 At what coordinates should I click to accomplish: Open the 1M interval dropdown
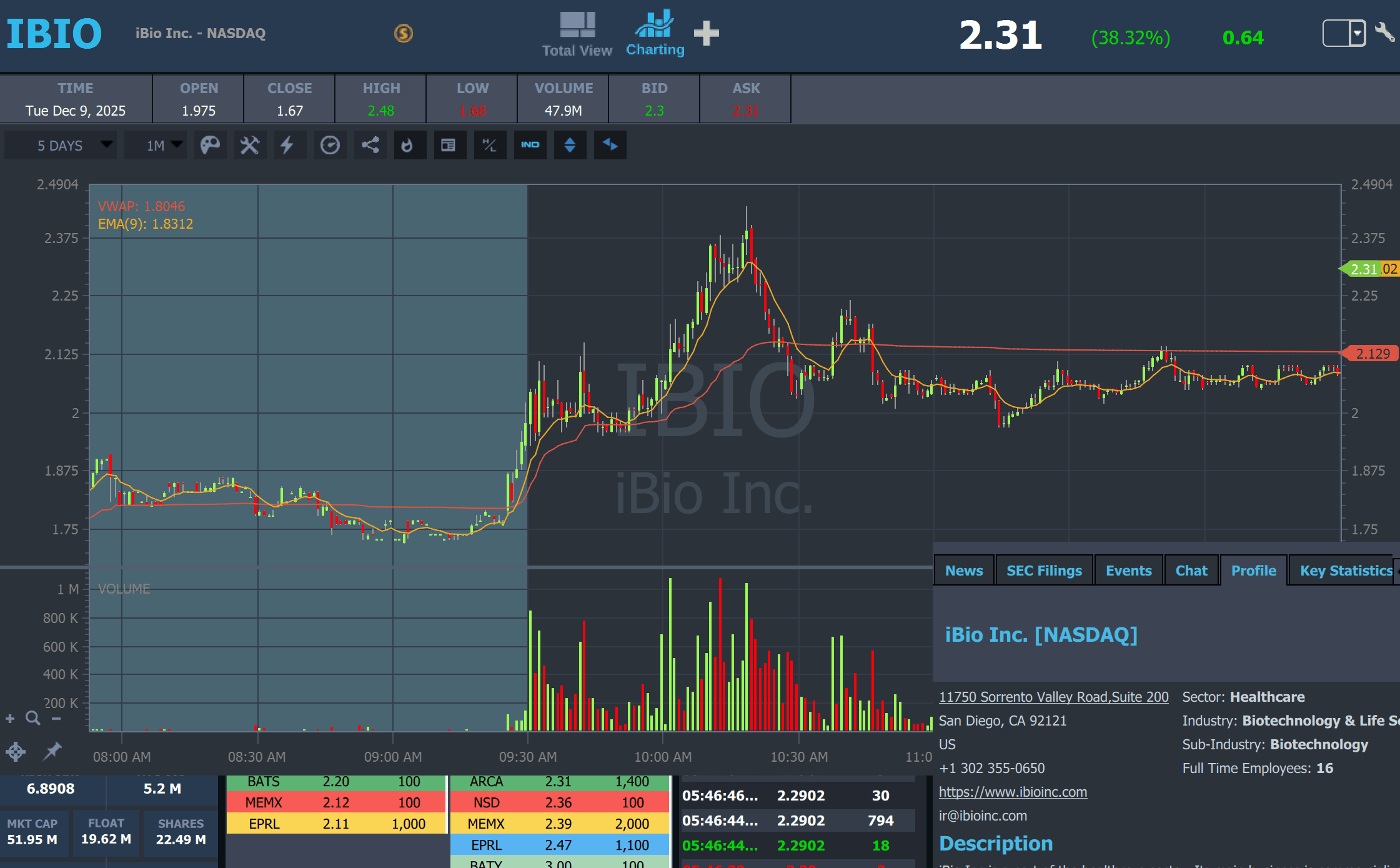coord(156,146)
